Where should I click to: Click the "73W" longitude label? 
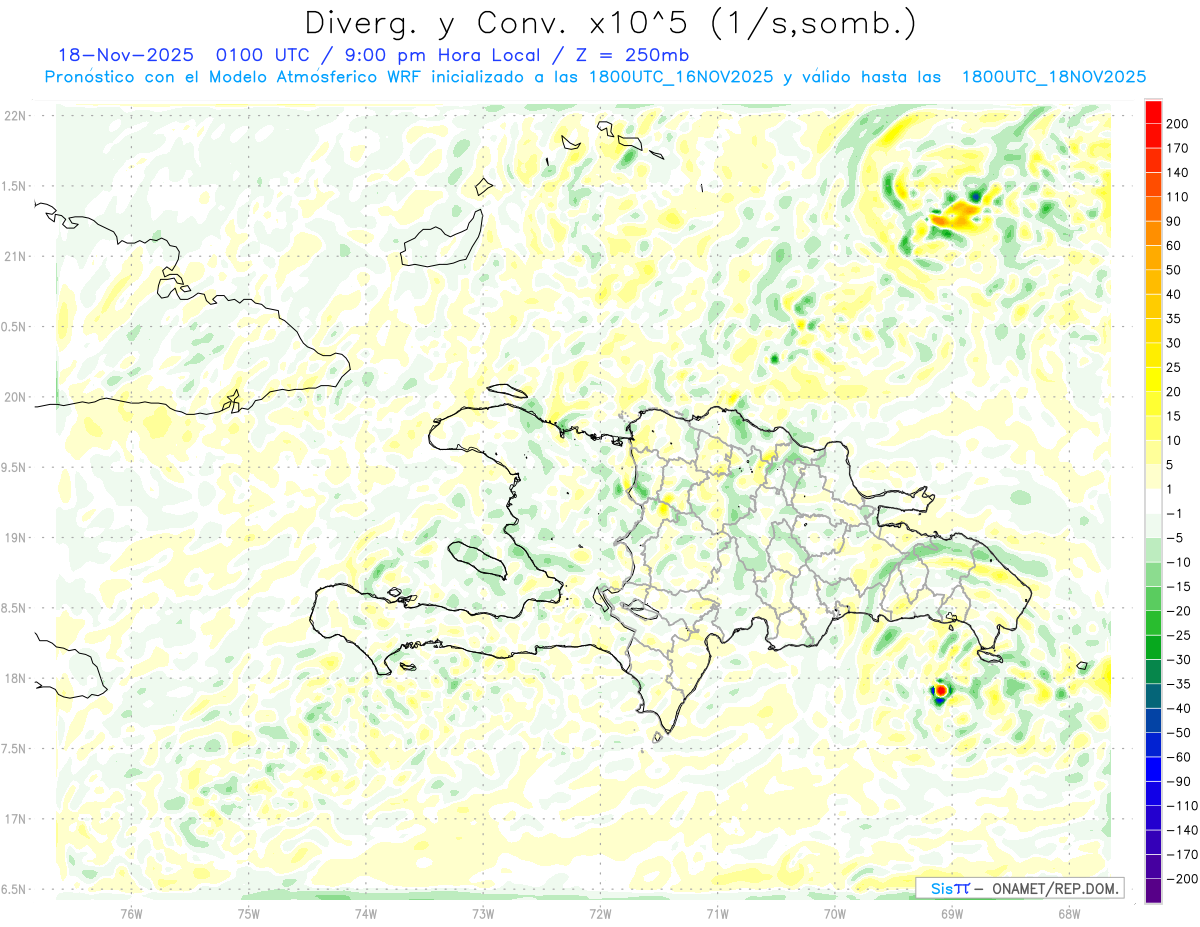(x=483, y=913)
